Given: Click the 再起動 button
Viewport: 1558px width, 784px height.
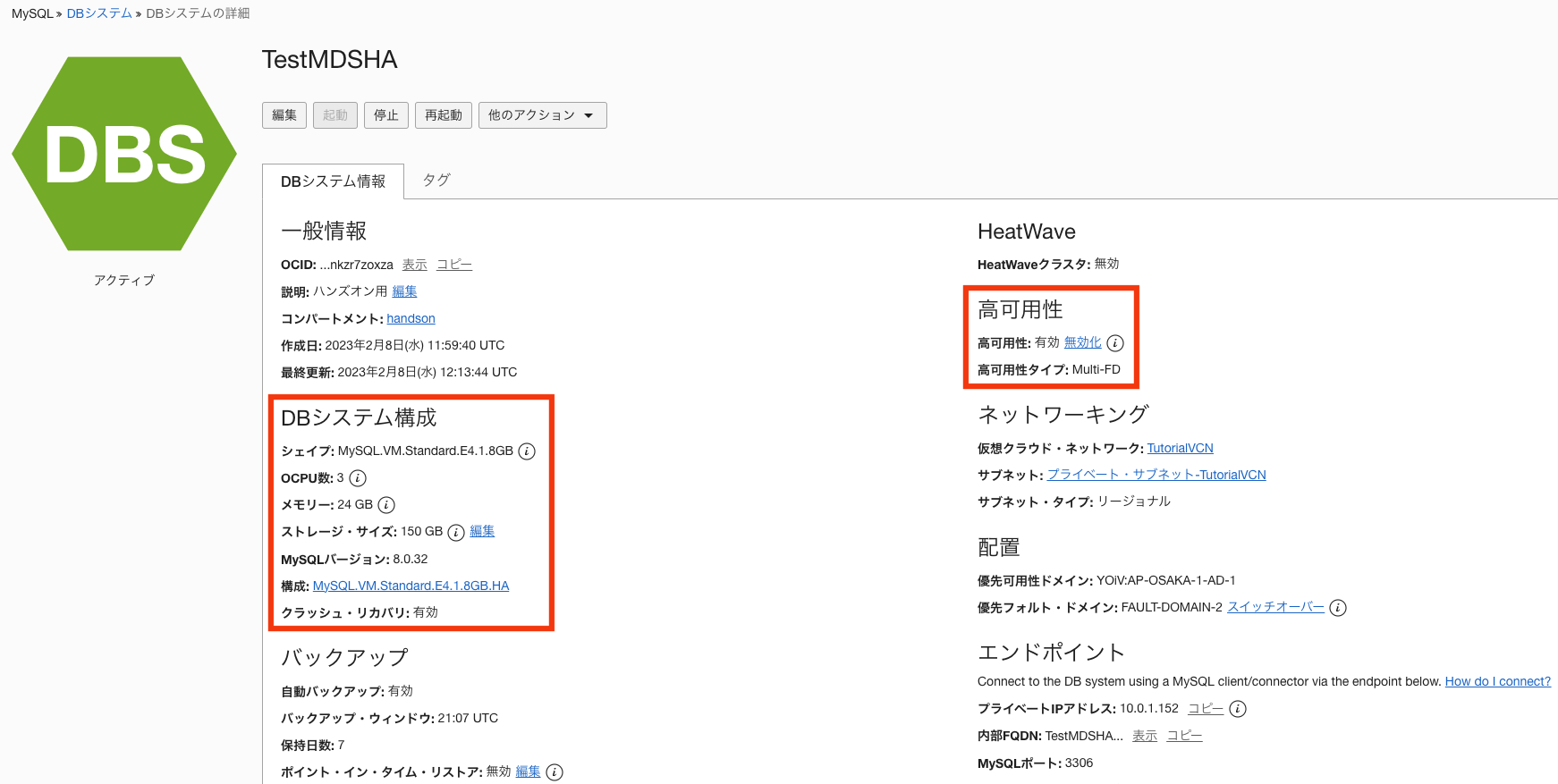Looking at the screenshot, I should 444,115.
